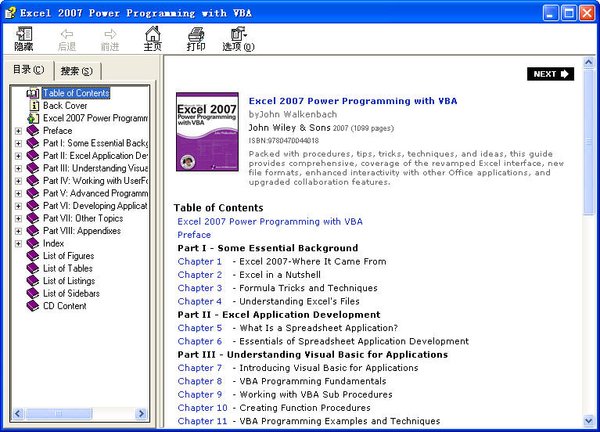Screen dimensions: 600x432
Task: Expand the Index tree node
Action: click(x=18, y=243)
